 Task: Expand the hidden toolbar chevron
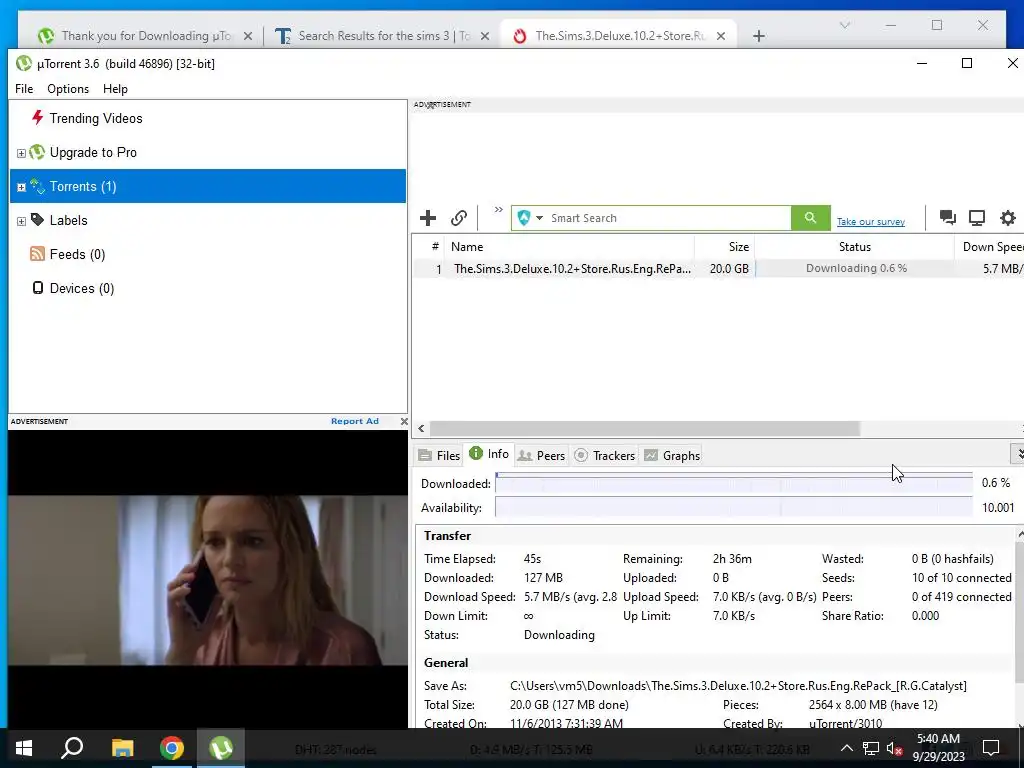498,210
